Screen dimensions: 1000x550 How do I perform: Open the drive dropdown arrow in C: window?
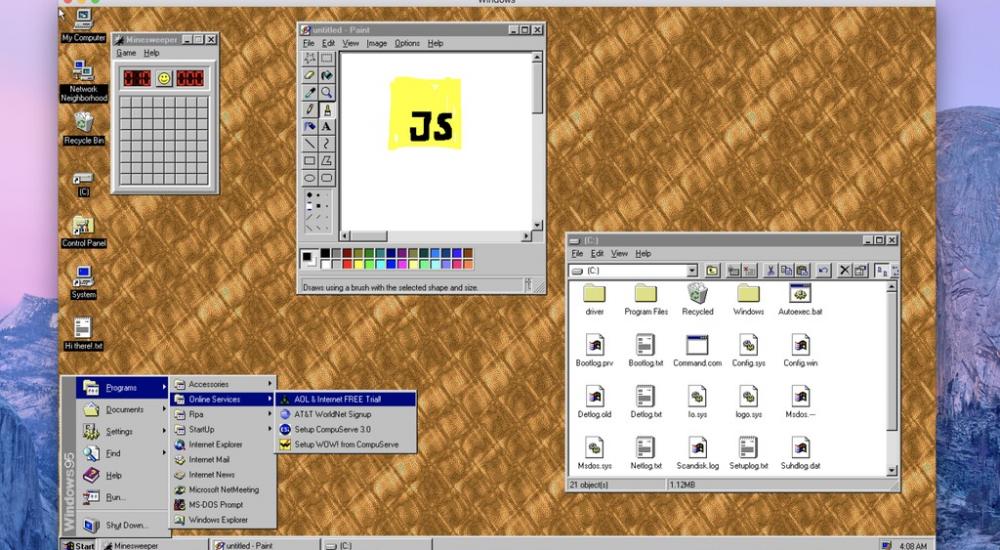pyautogui.click(x=692, y=271)
